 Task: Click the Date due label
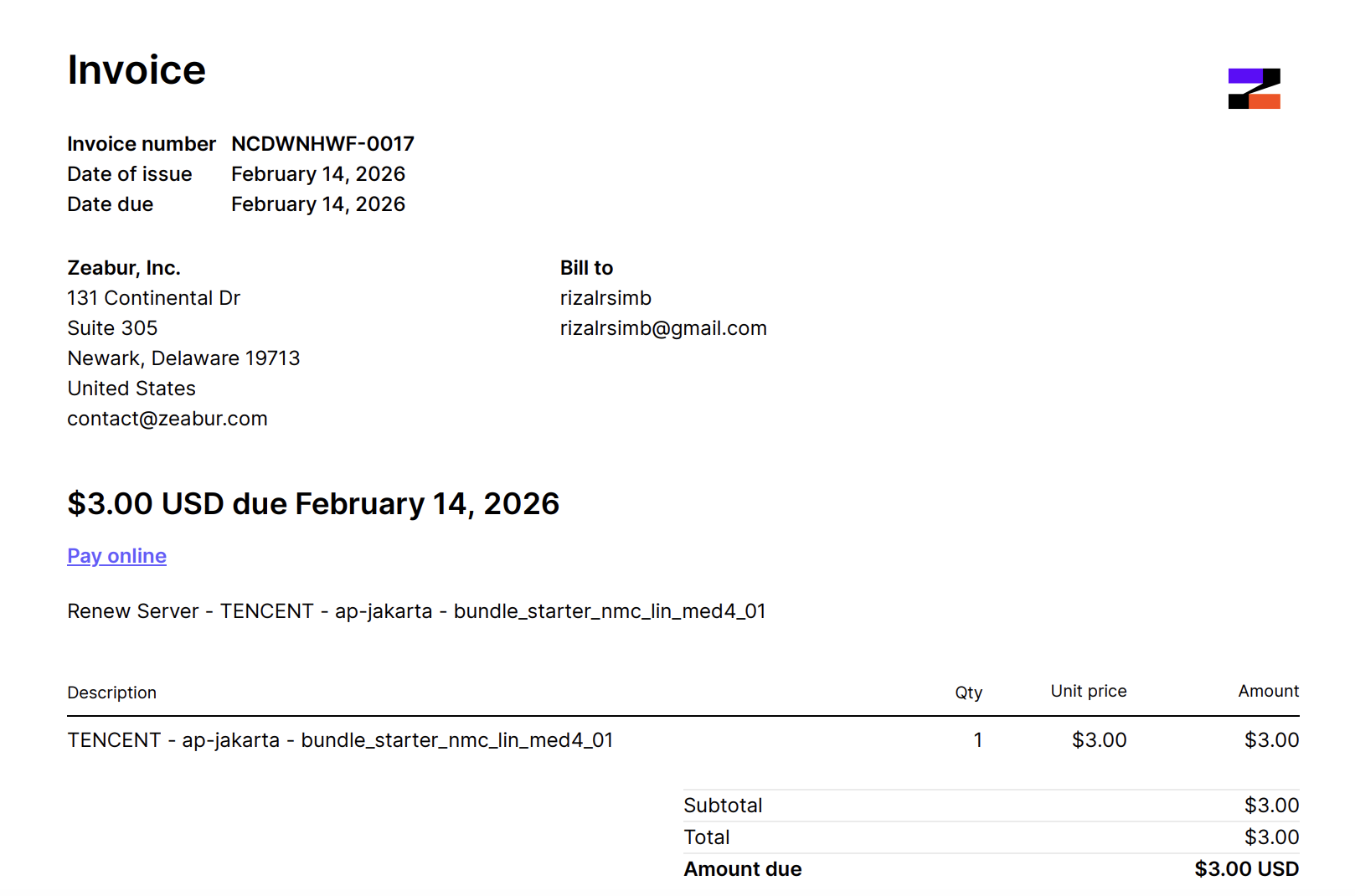tap(110, 203)
